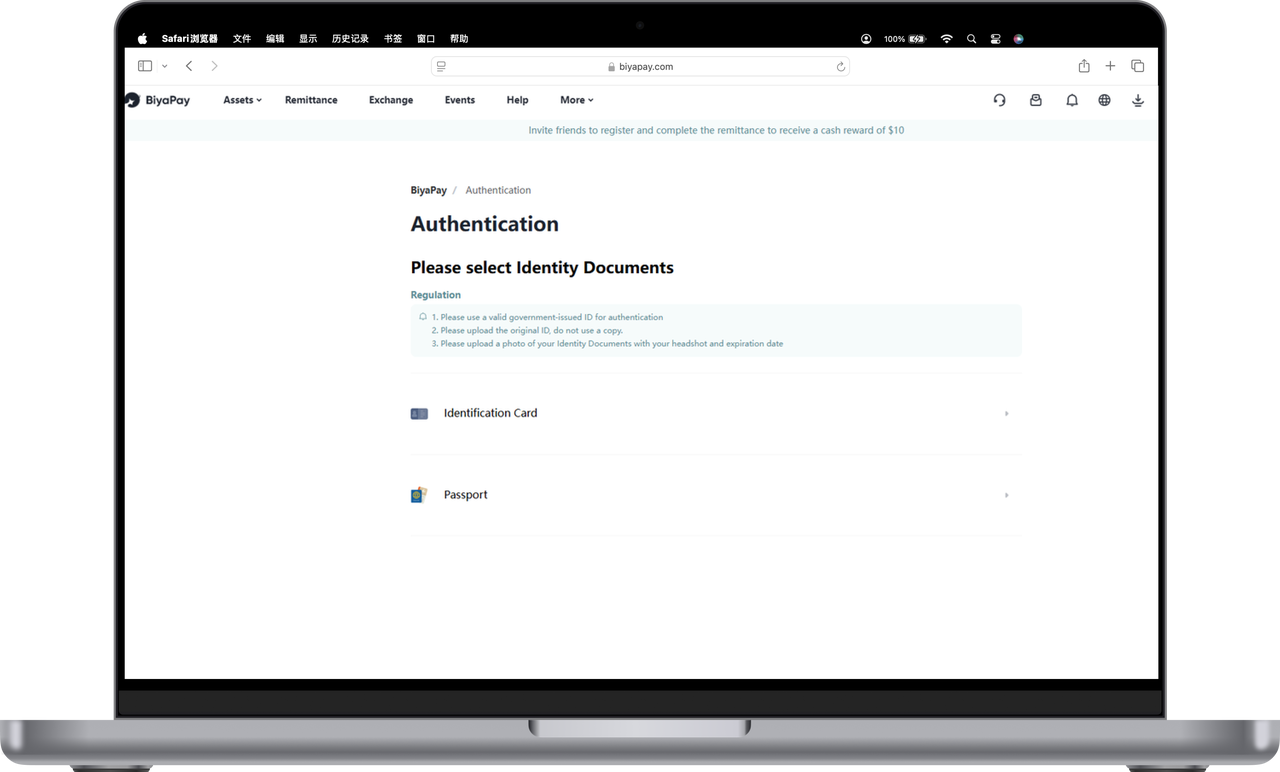Open the 编辑 menu in menu bar

click(275, 39)
